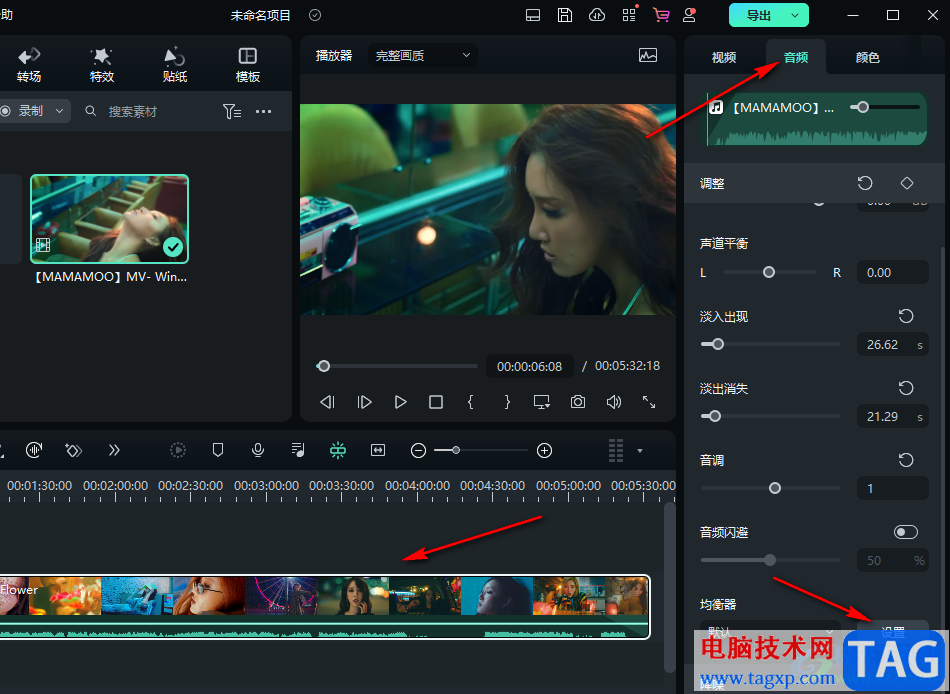Image resolution: width=950 pixels, height=694 pixels.
Task: Open the Transitions (转场) panel
Action: pyautogui.click(x=29, y=65)
